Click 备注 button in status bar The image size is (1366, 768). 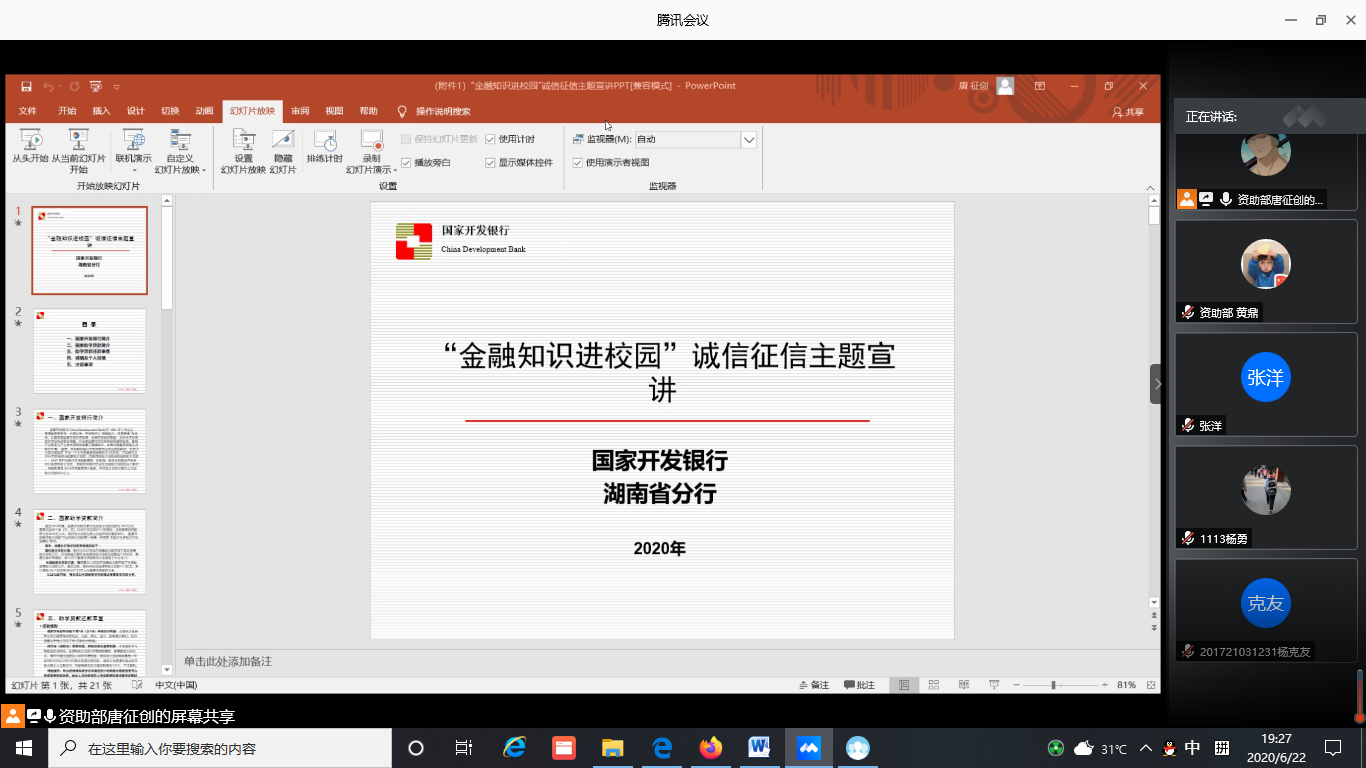click(x=815, y=685)
